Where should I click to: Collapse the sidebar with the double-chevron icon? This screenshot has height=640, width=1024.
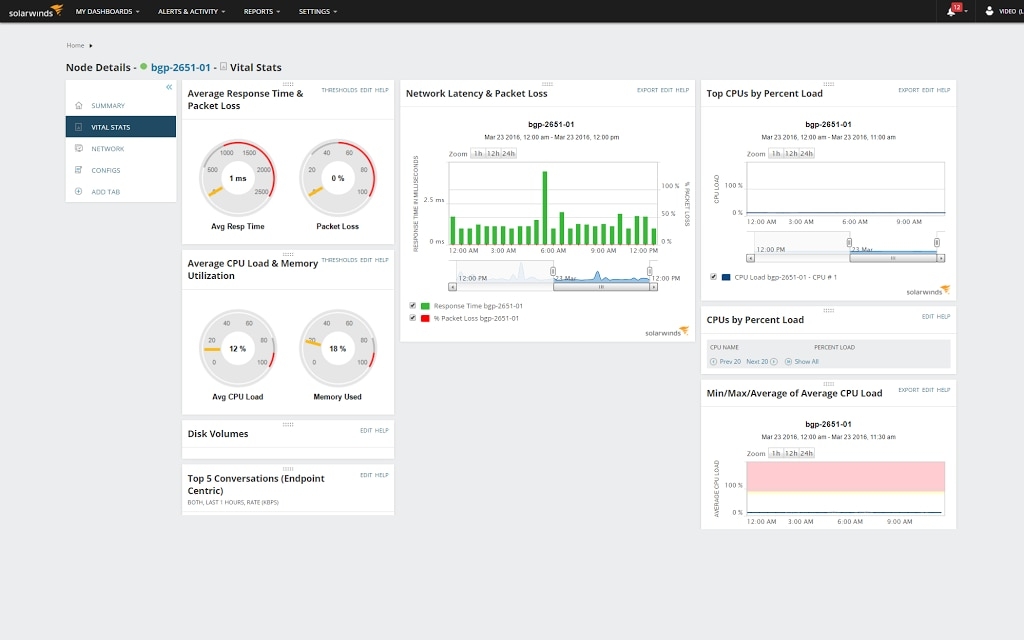tap(168, 87)
